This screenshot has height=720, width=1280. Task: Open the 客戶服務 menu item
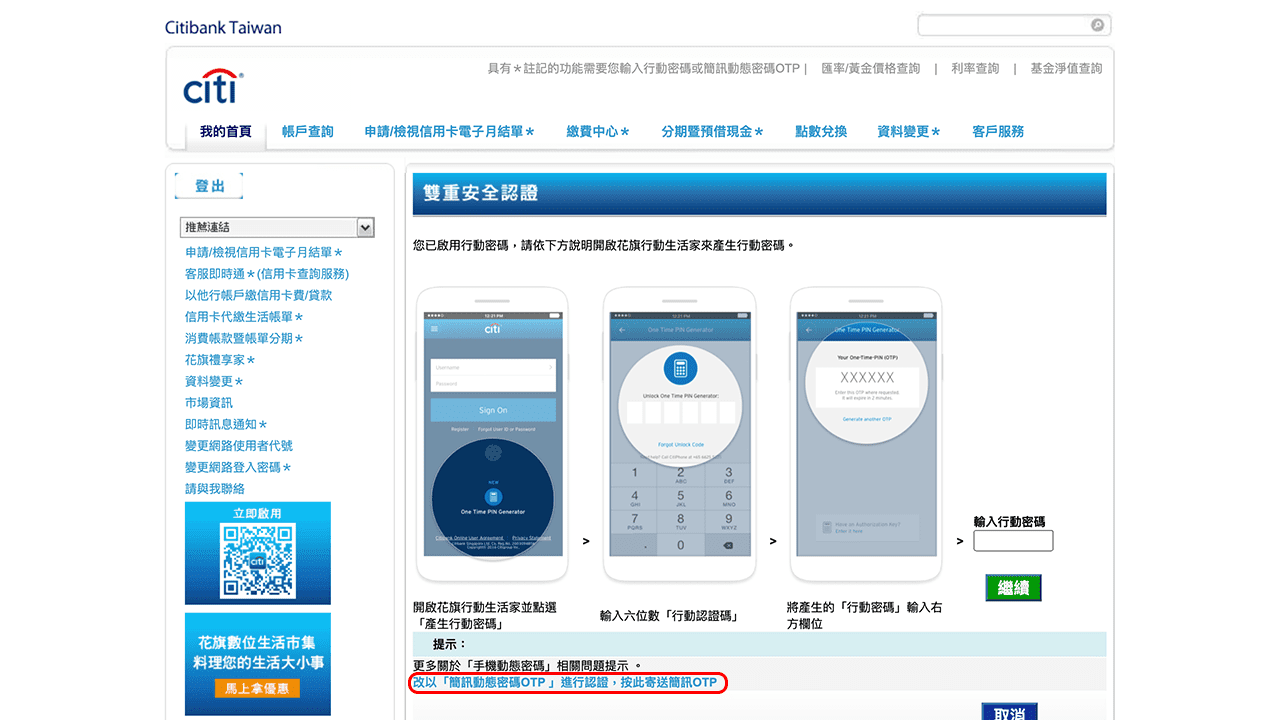coord(998,132)
